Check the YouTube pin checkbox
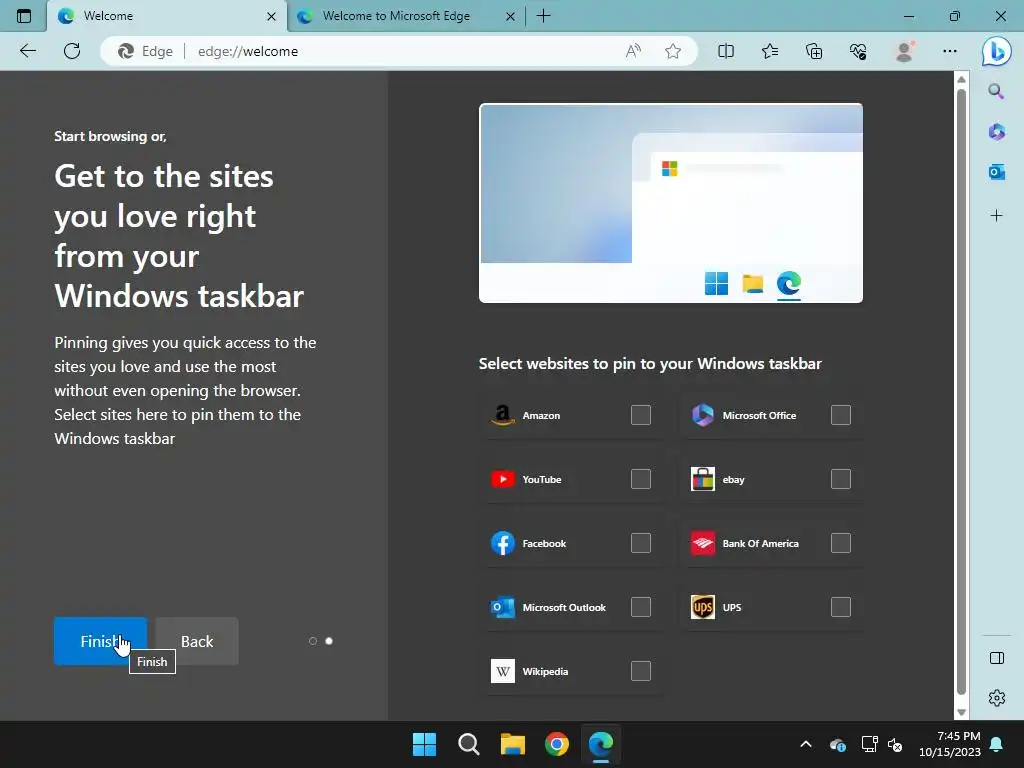This screenshot has width=1024, height=768. 641,479
